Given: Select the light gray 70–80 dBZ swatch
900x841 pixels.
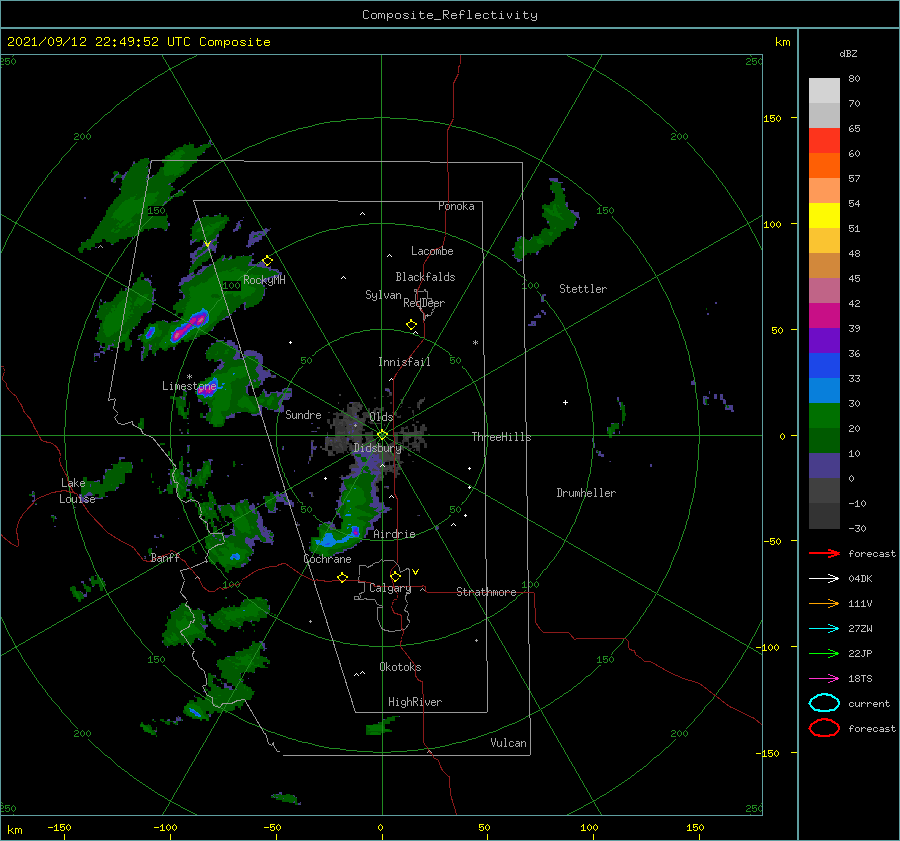Looking at the screenshot, I should tap(824, 91).
